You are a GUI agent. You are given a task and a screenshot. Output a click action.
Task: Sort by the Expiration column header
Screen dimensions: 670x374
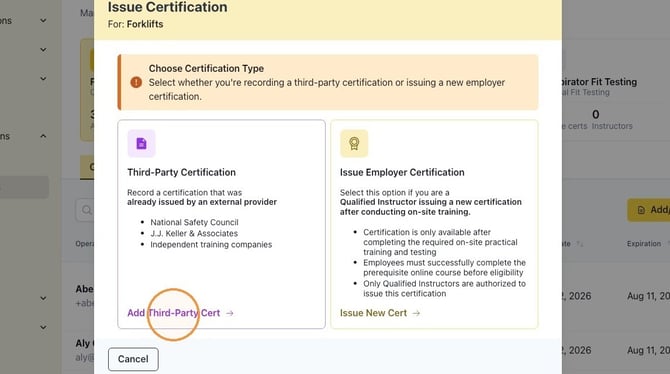tap(644, 244)
